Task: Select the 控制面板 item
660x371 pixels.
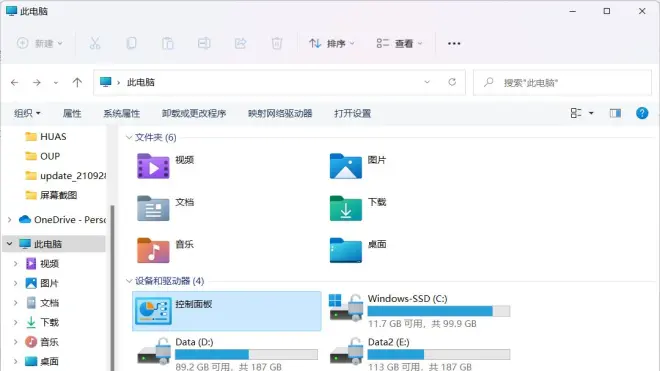Action: 227,311
